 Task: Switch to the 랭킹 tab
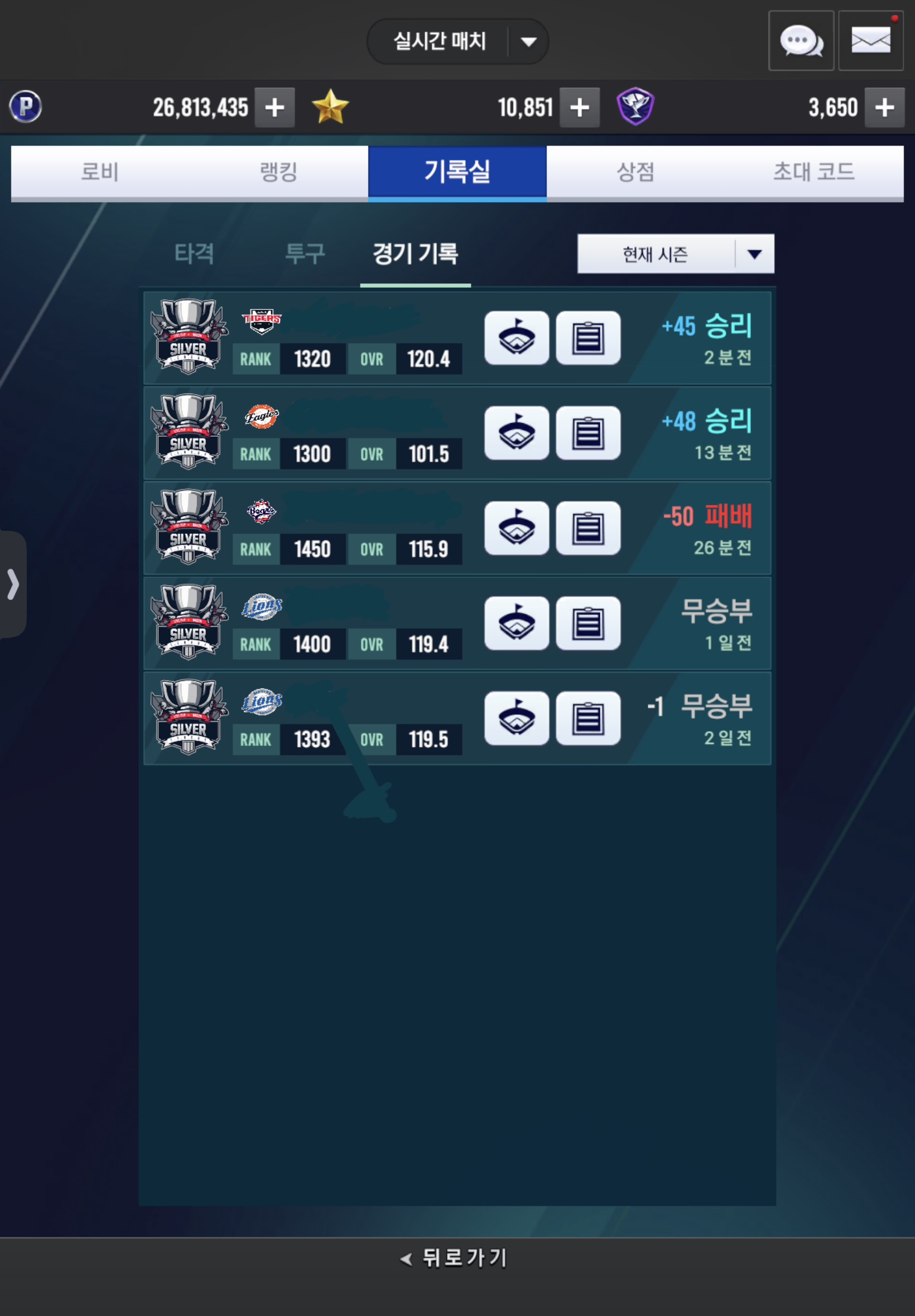click(278, 172)
